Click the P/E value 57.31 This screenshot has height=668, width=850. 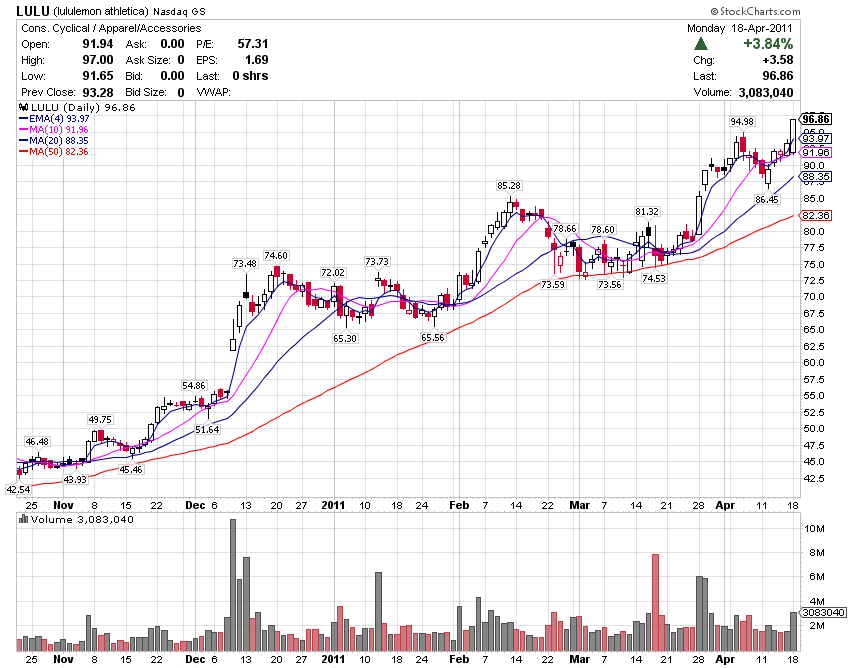point(253,44)
